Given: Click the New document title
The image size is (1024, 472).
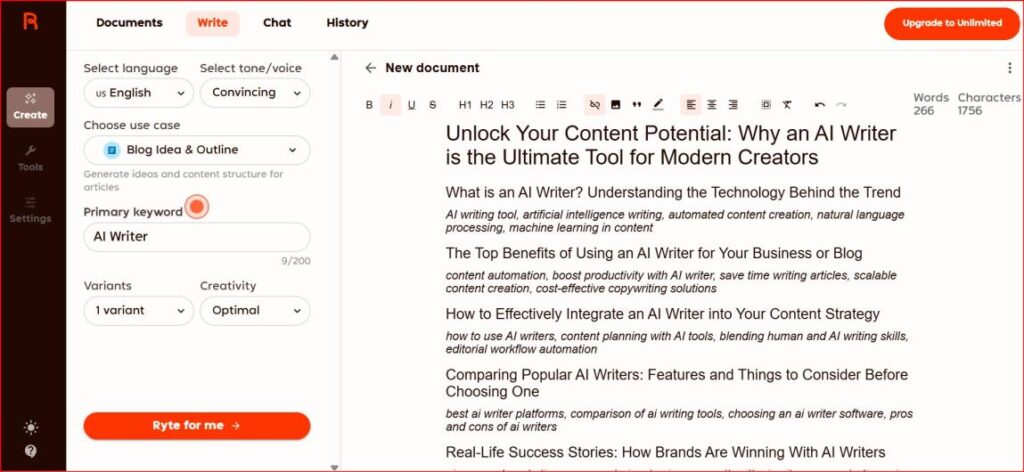Looking at the screenshot, I should [x=432, y=68].
